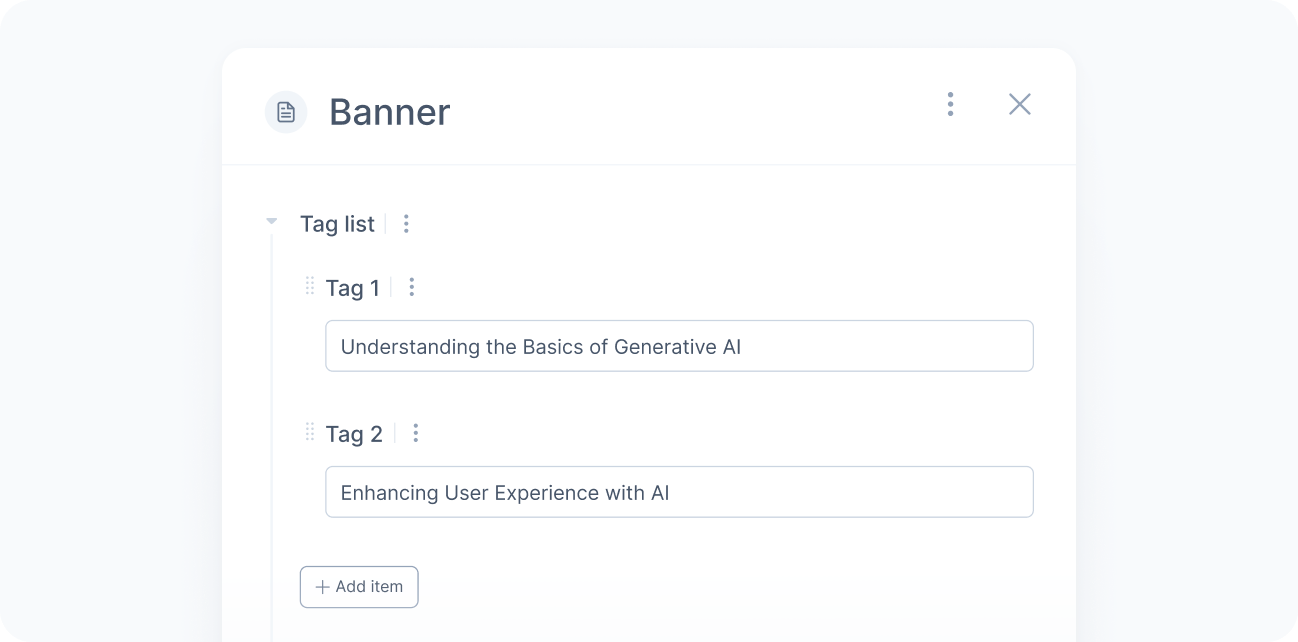Open the Tag 1 options menu

411,288
